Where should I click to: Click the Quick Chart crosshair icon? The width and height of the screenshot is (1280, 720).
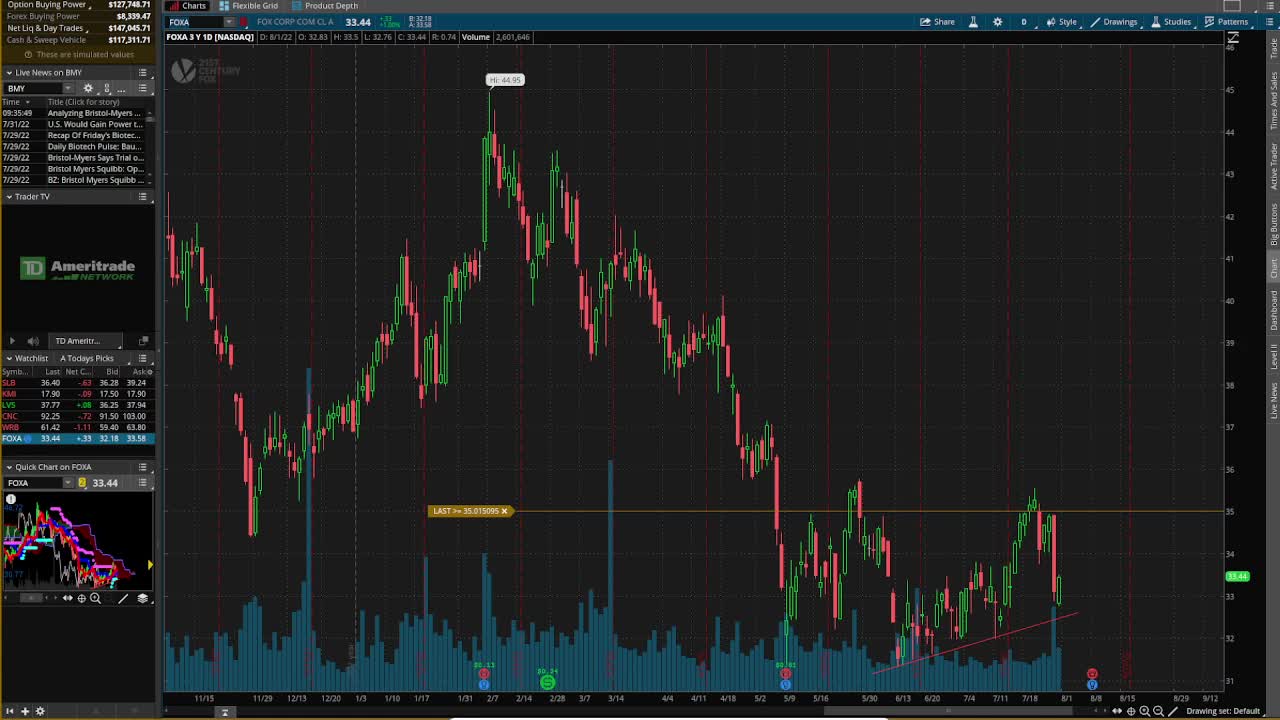click(81, 598)
